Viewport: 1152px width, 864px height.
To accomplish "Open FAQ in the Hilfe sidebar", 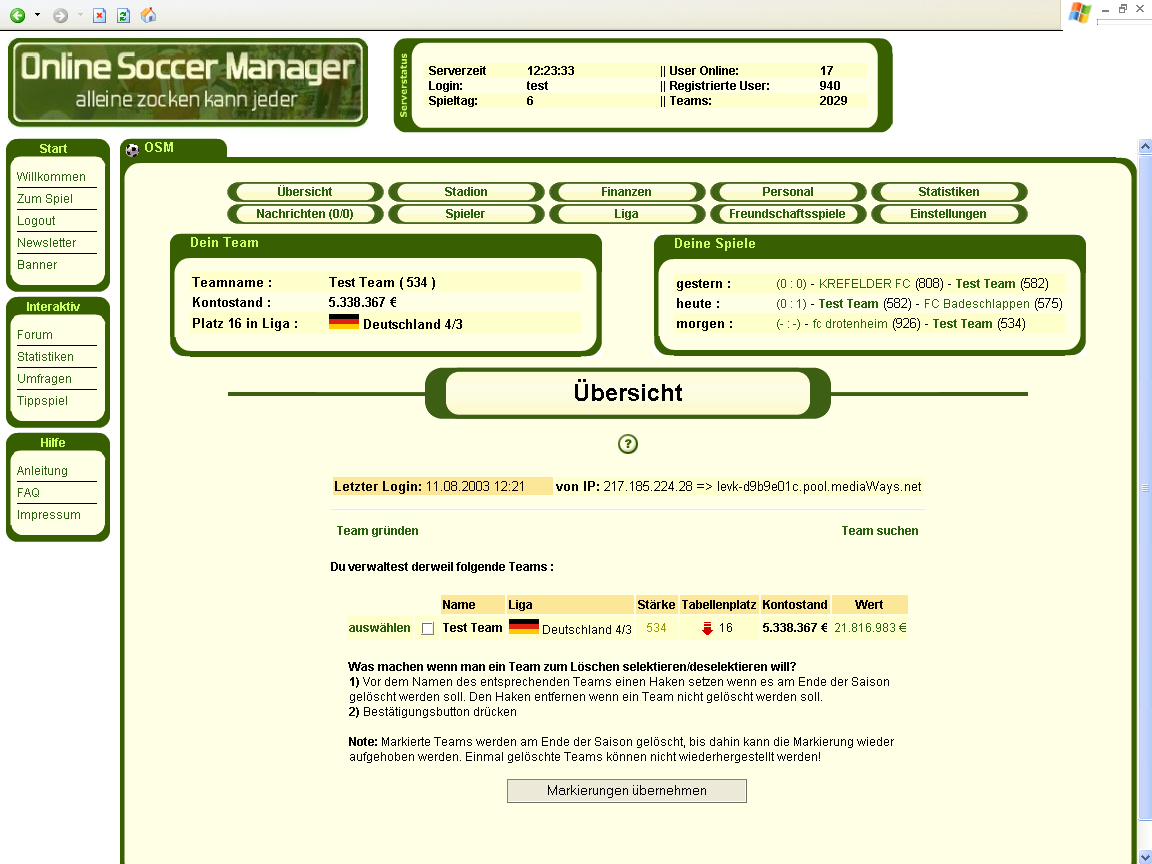I will pyautogui.click(x=28, y=493).
